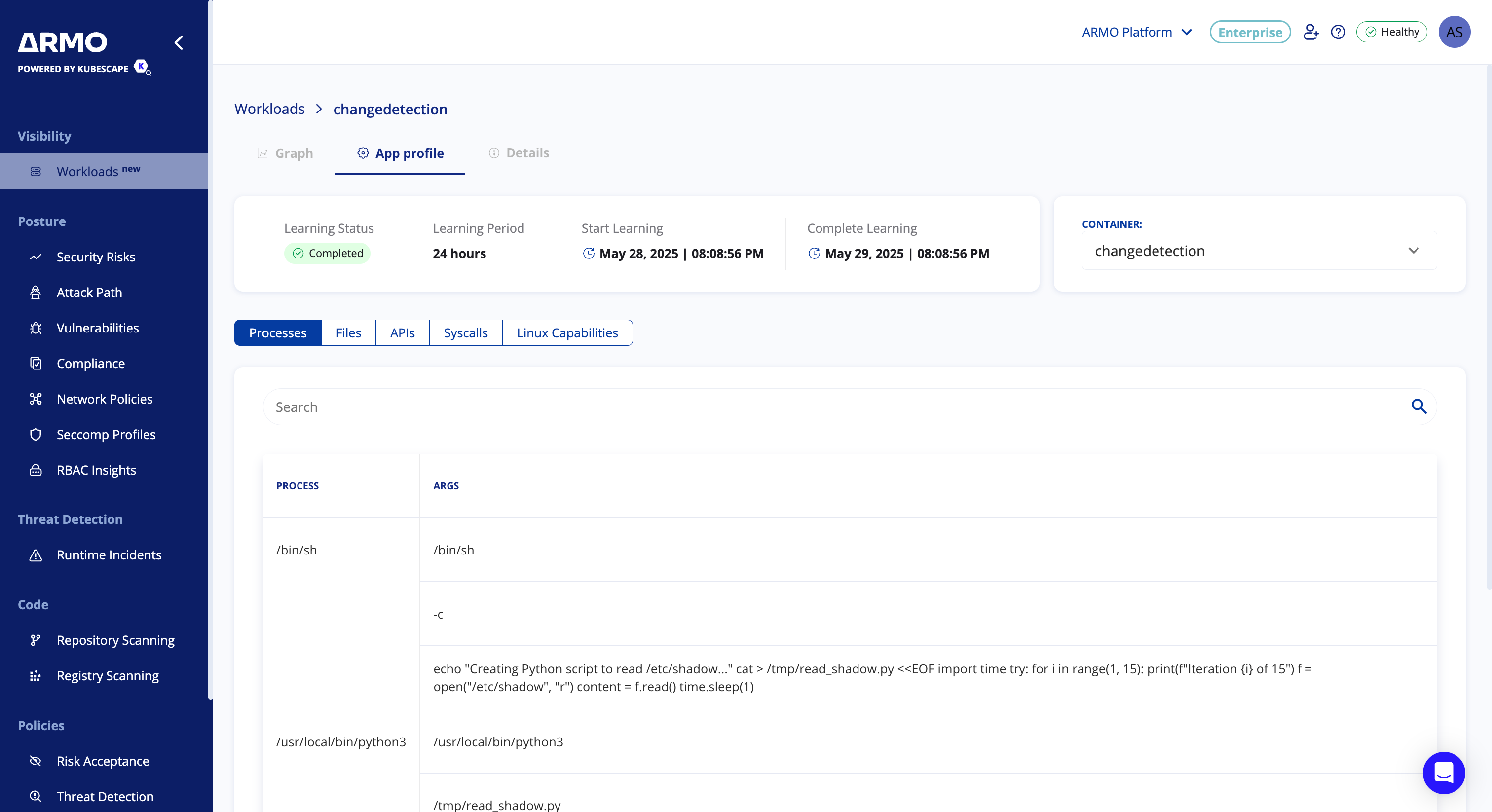Open Seccomp Profiles in sidebar
Image resolution: width=1492 pixels, height=812 pixels.
coord(104,435)
